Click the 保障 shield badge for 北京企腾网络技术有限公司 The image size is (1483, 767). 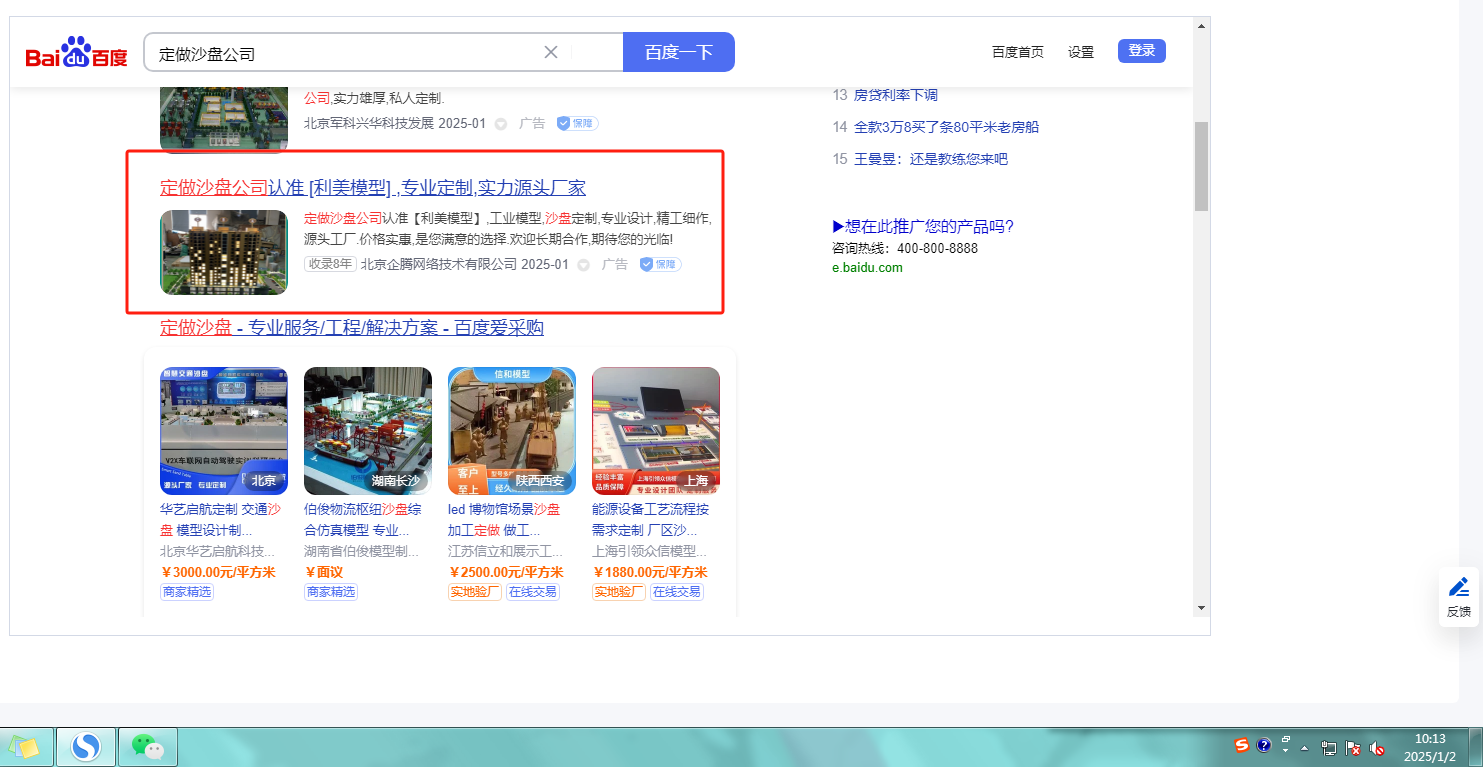pyautogui.click(x=660, y=264)
